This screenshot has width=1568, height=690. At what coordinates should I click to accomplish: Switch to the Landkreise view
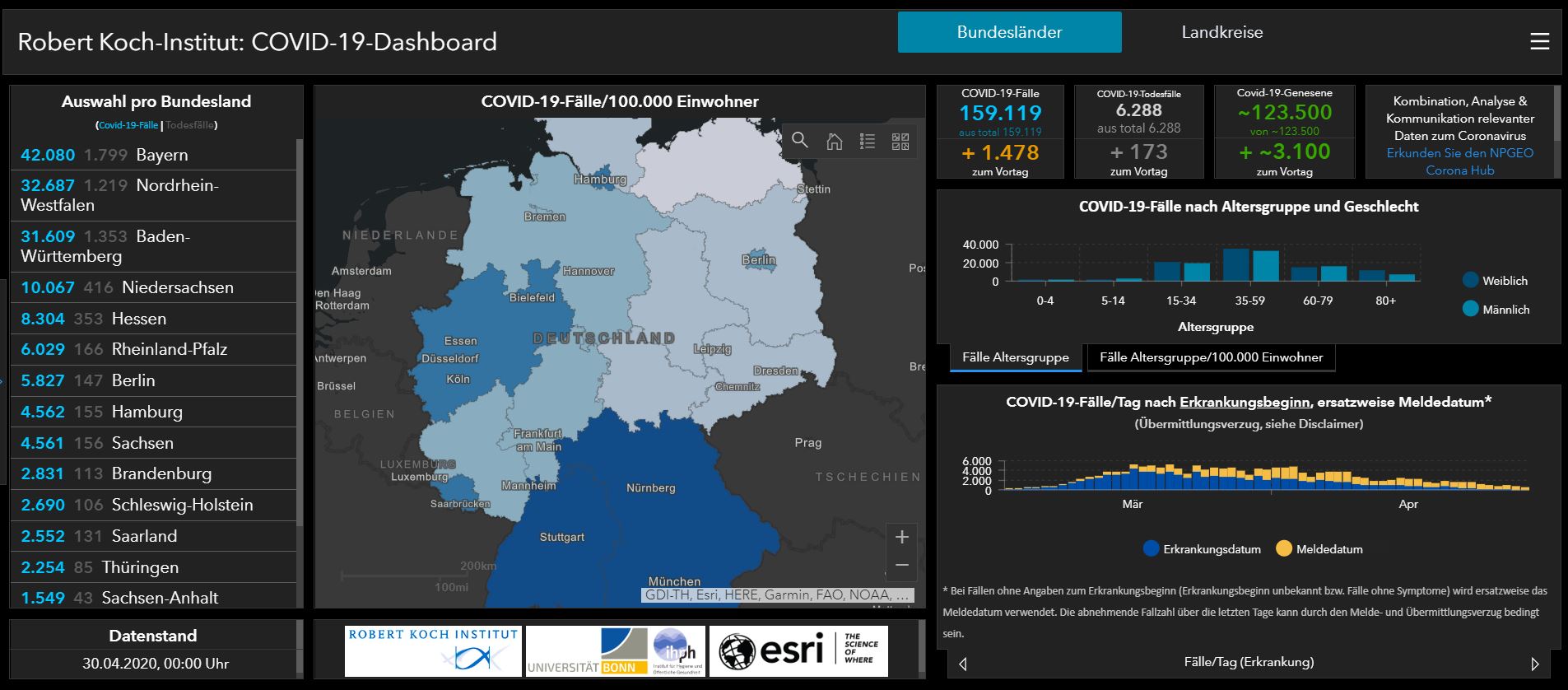(1222, 32)
